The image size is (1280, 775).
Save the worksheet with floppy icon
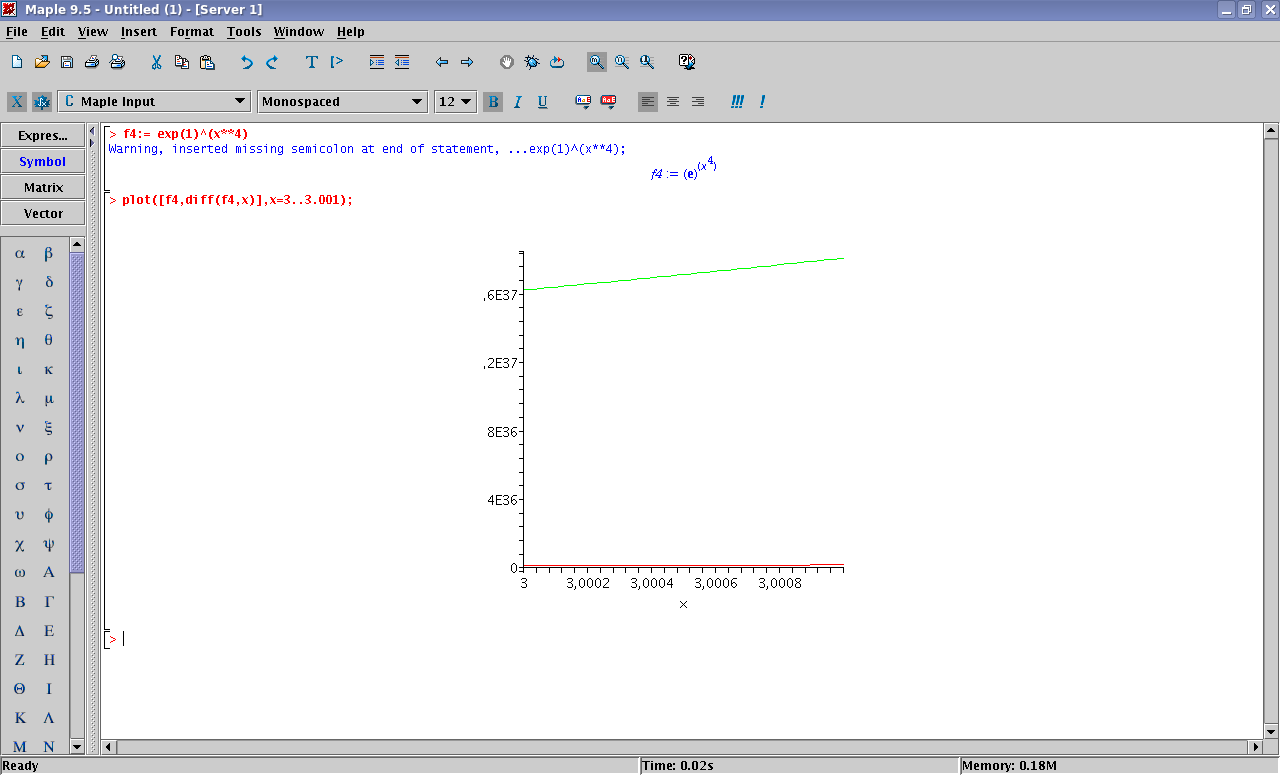click(x=67, y=62)
